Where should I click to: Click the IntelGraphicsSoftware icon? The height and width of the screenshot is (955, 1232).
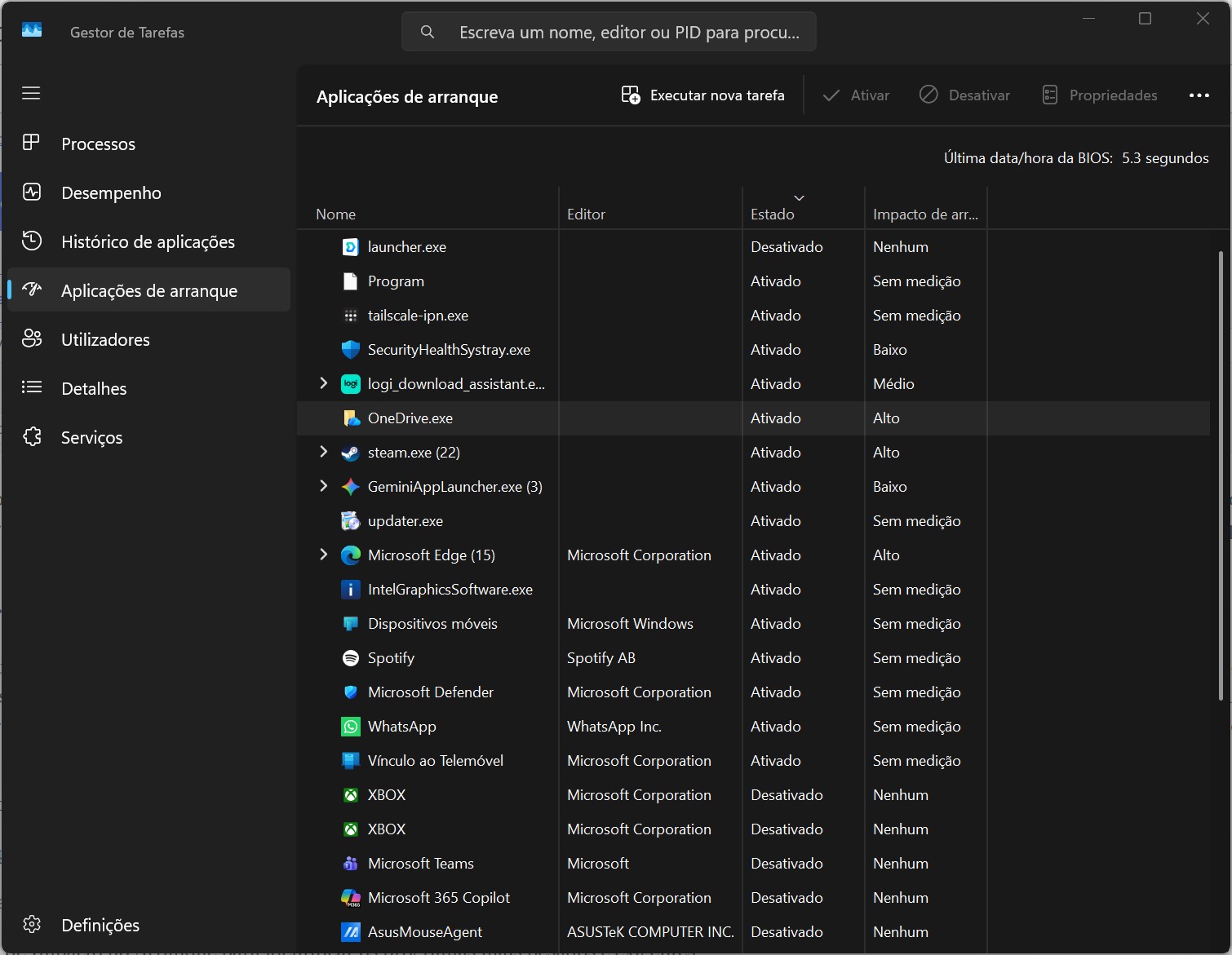point(351,589)
